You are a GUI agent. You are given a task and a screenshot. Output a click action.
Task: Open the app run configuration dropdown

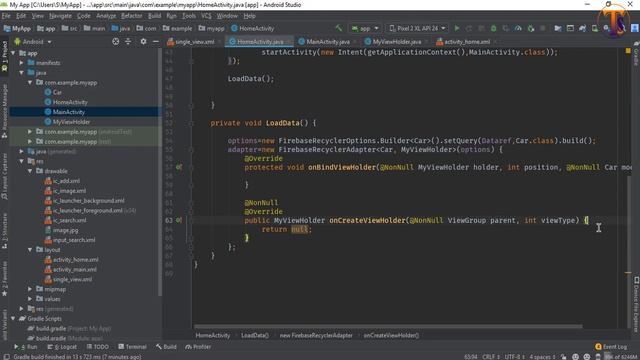point(365,28)
